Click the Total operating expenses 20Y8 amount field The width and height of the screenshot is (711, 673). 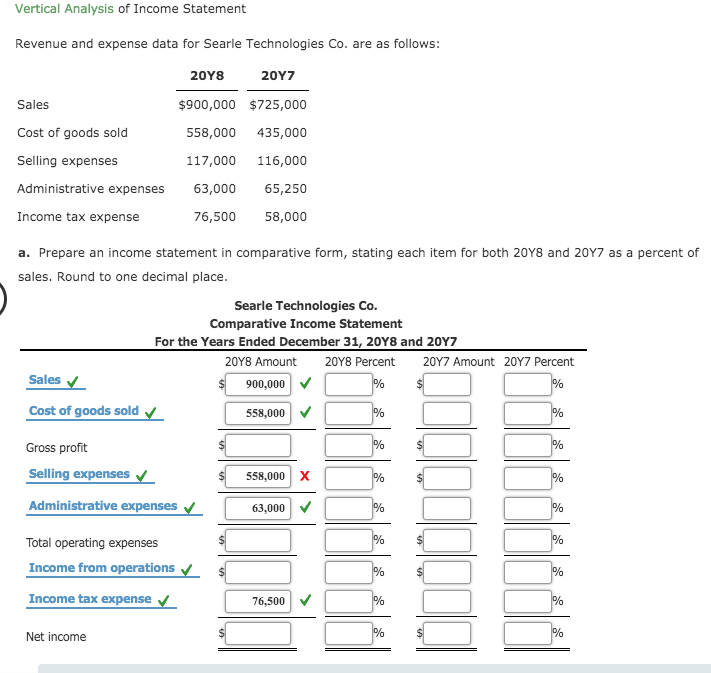[258, 540]
